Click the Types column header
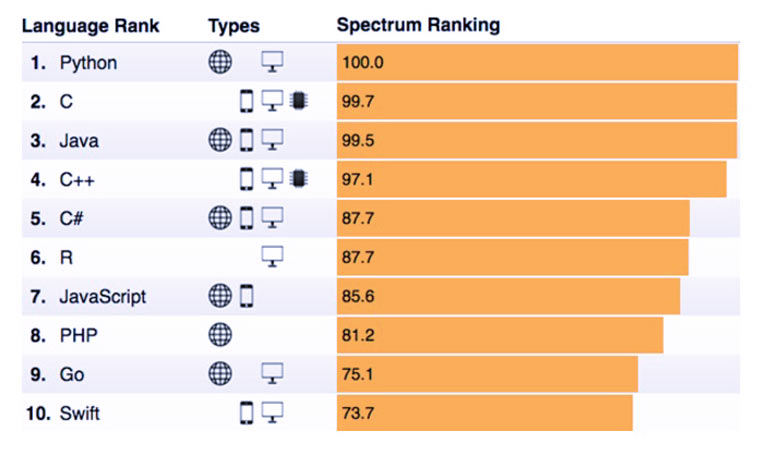This screenshot has width=760, height=455. pos(233,25)
